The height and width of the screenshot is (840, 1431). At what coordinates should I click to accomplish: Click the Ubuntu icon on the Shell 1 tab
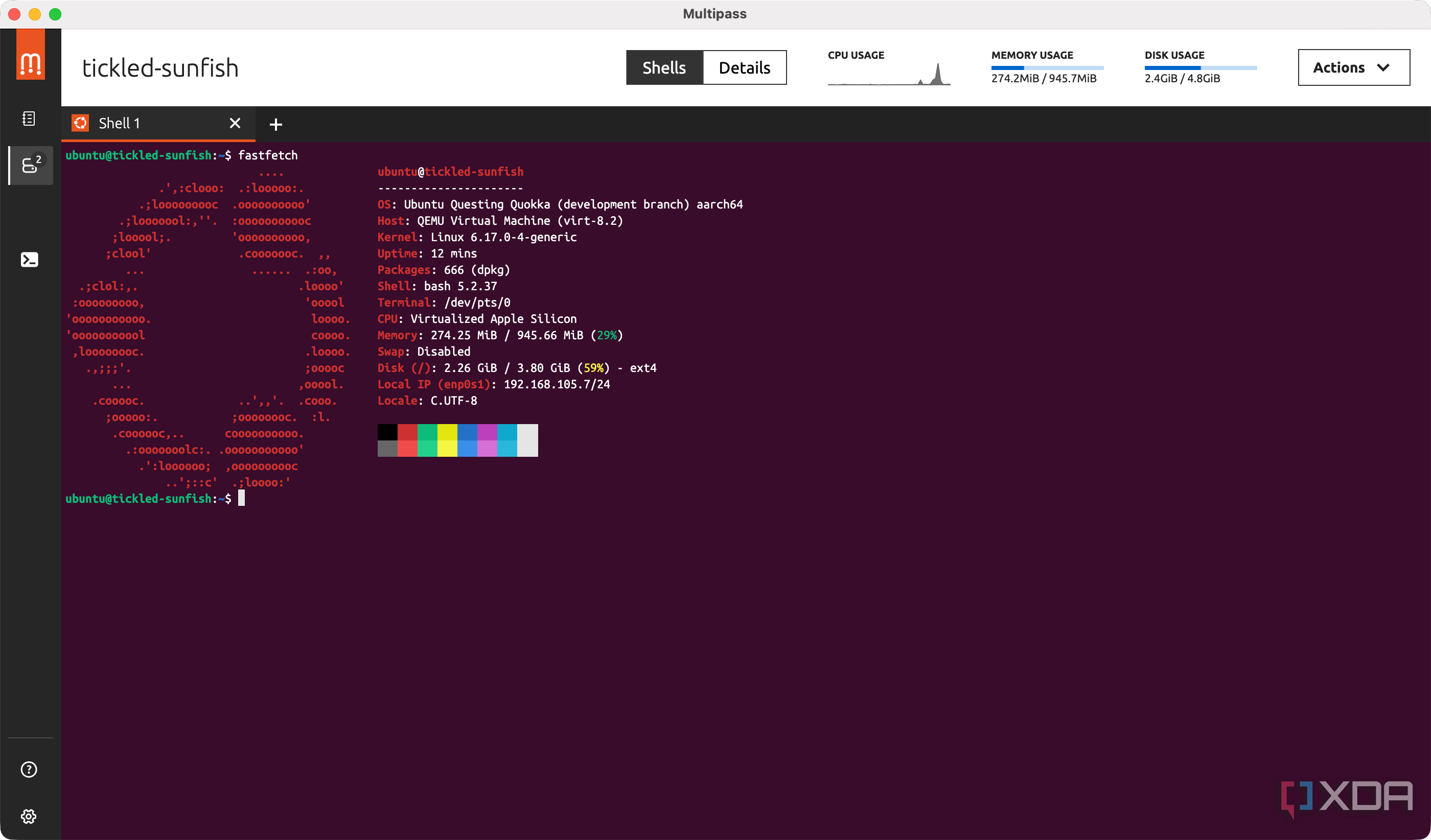tap(80, 123)
